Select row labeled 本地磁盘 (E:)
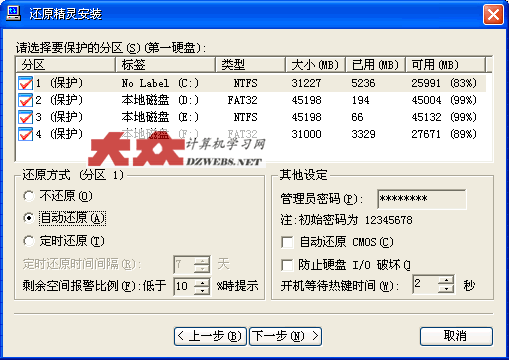The height and width of the screenshot is (360, 509). [x=252, y=117]
